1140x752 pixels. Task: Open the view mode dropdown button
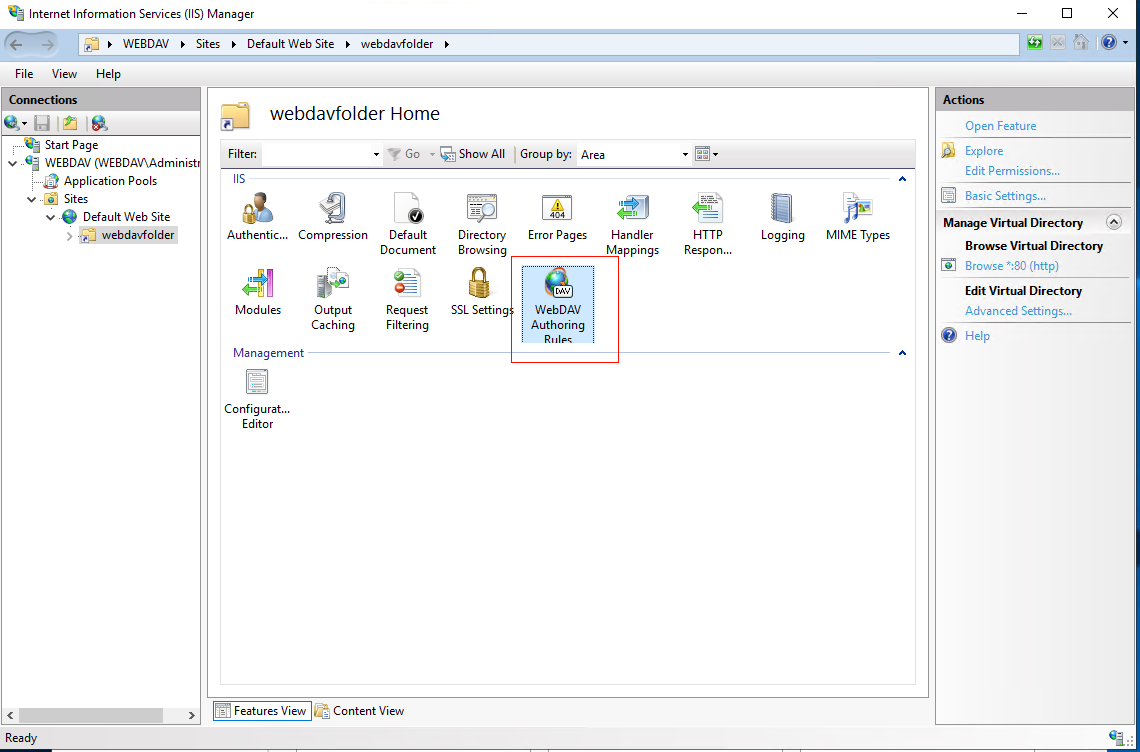pyautogui.click(x=707, y=154)
